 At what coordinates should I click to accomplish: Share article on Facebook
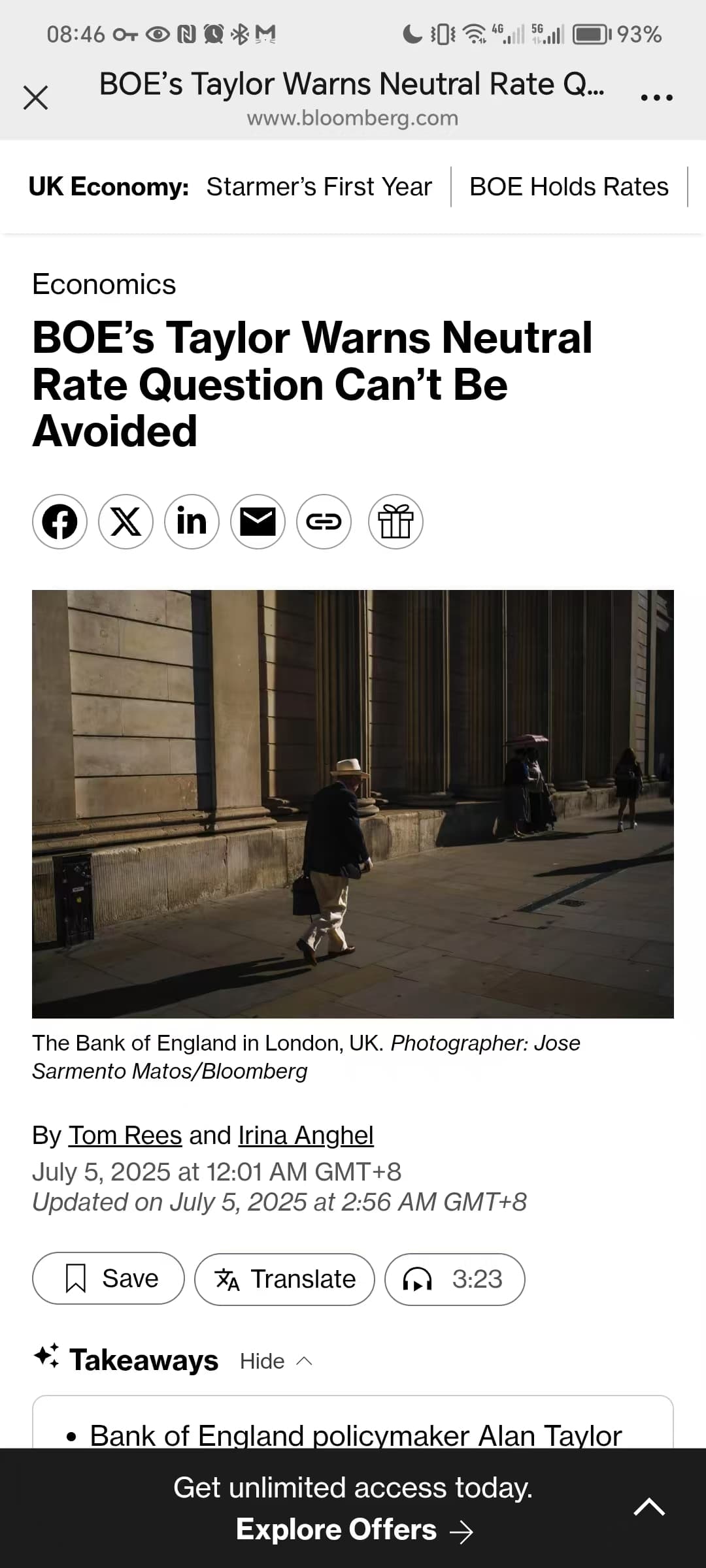(x=59, y=521)
